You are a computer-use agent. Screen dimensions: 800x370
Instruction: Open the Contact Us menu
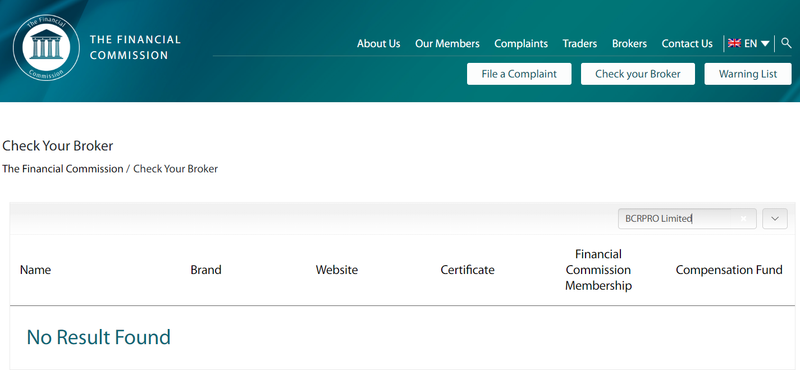(687, 44)
